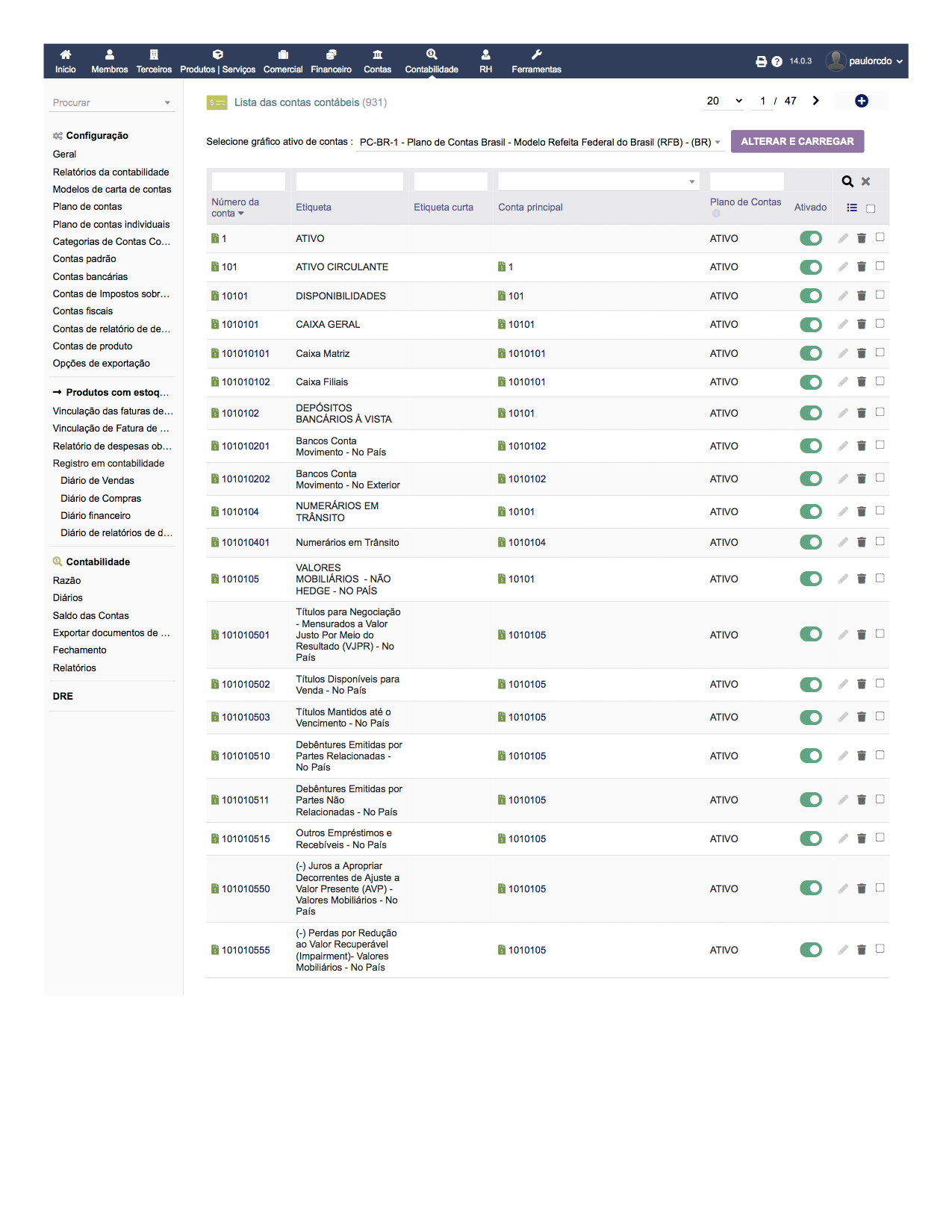
Task: Edit account 1010101 CAIXA GERAL pencil
Action: click(x=843, y=324)
